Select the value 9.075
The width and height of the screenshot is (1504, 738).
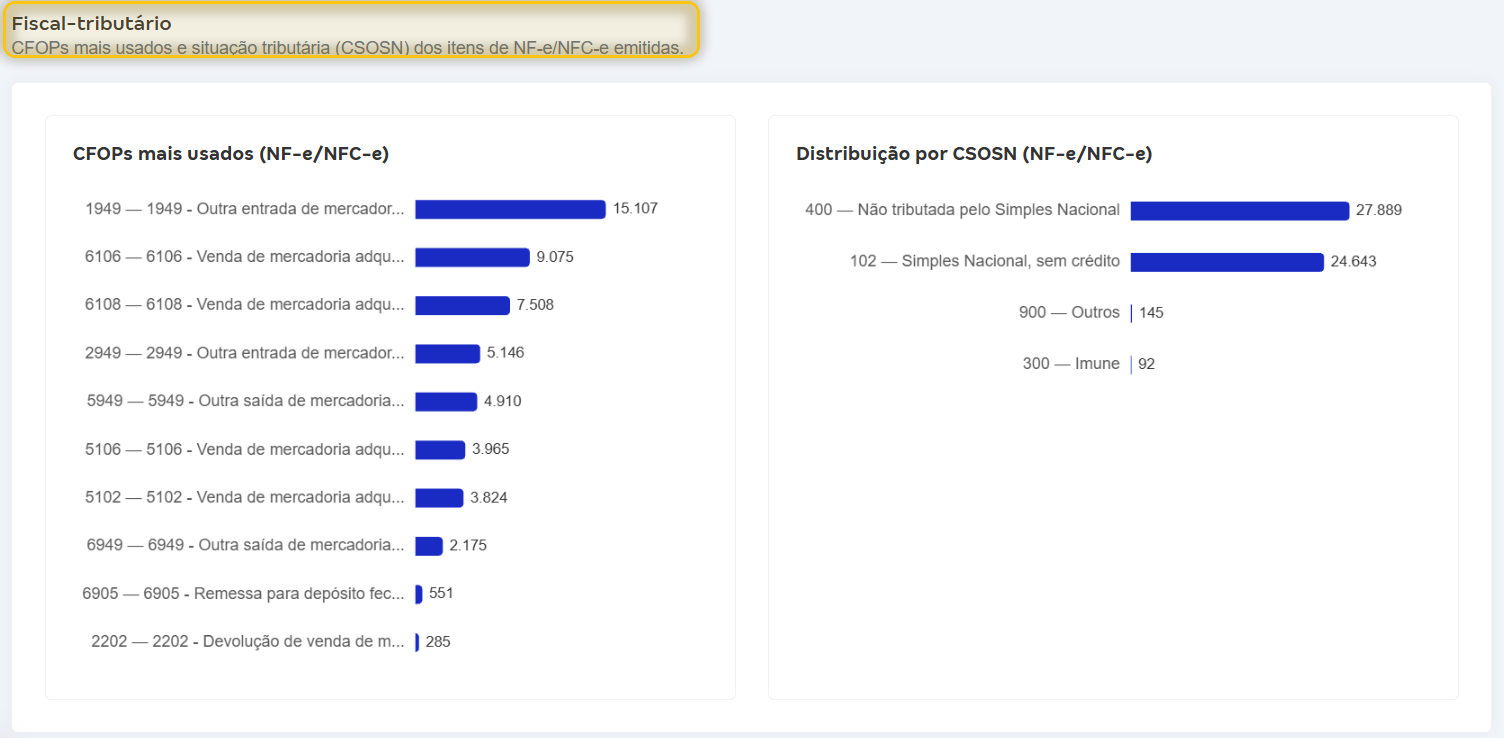click(555, 257)
